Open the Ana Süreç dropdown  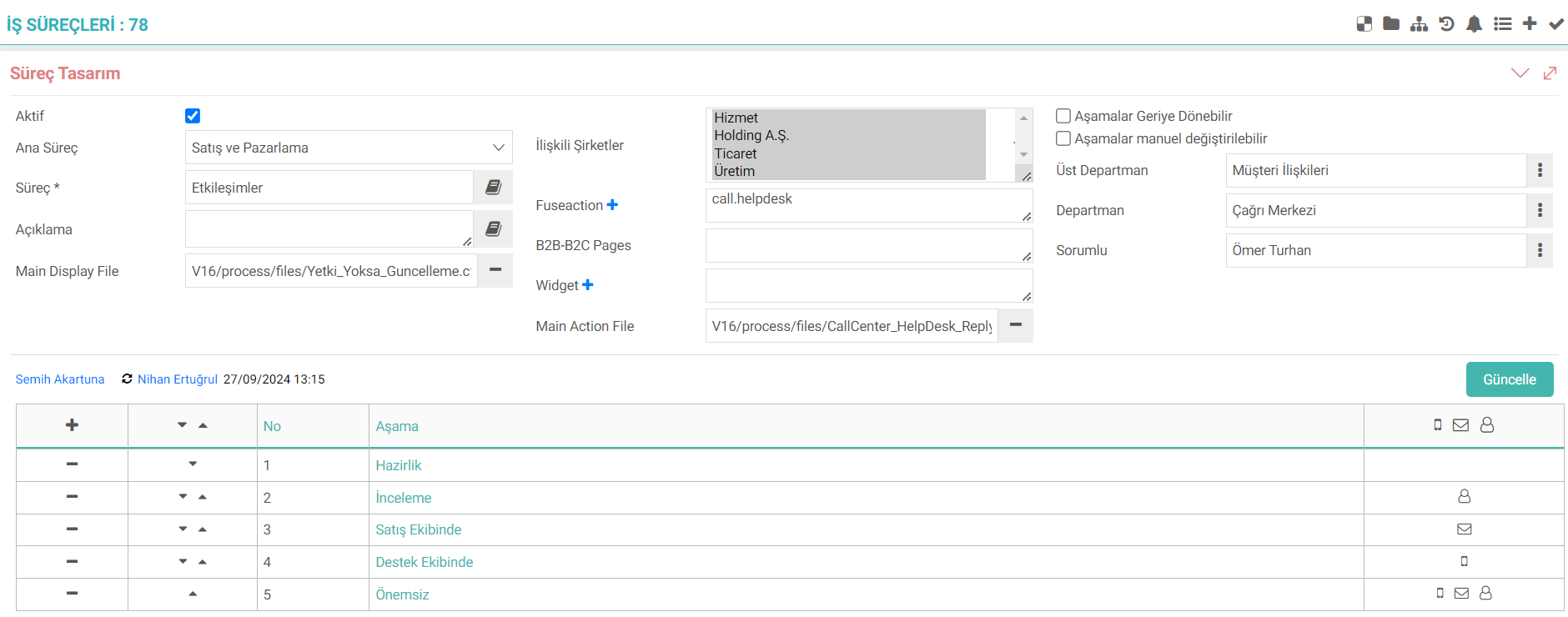(x=349, y=148)
